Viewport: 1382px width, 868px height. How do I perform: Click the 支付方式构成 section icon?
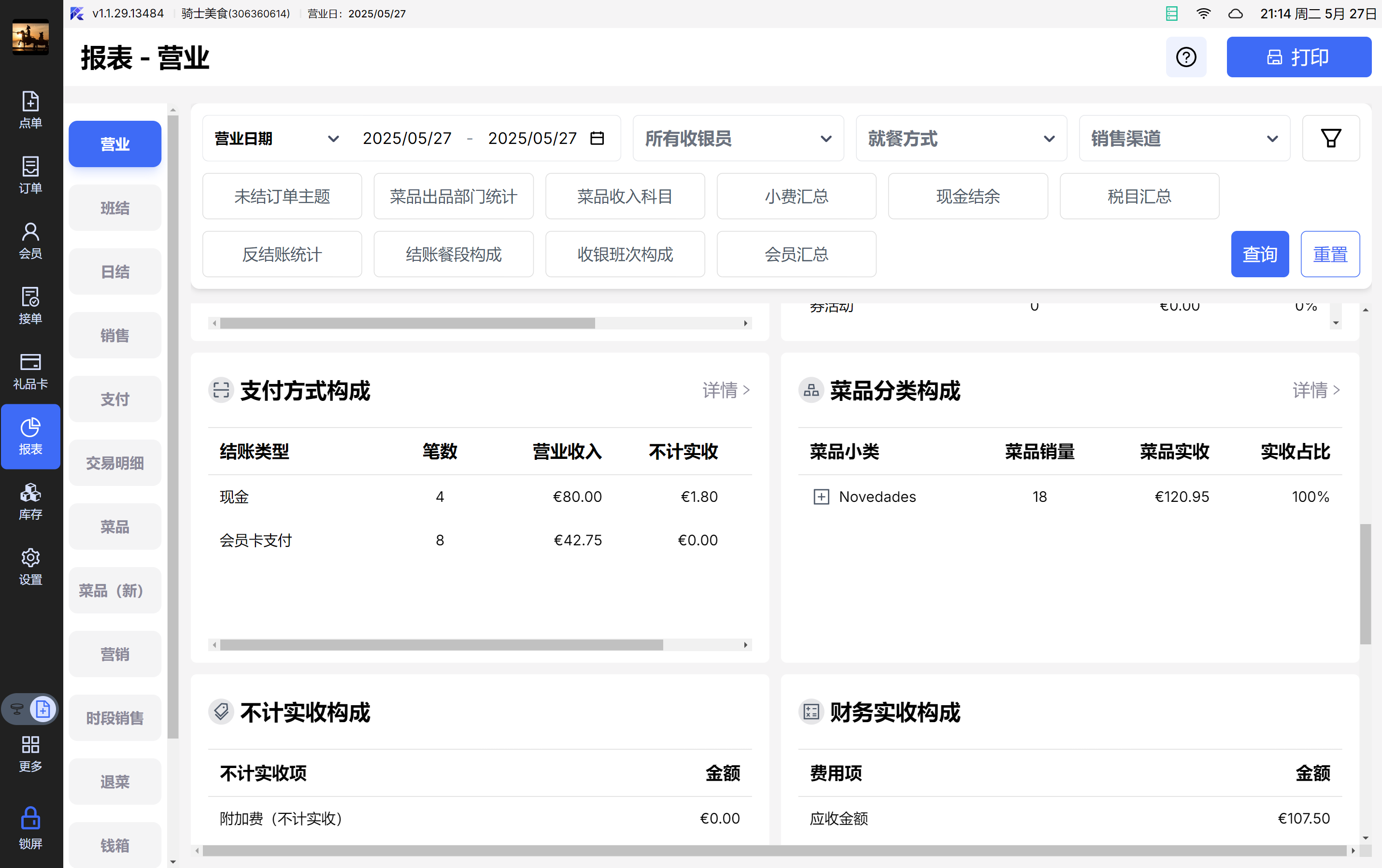click(x=221, y=390)
